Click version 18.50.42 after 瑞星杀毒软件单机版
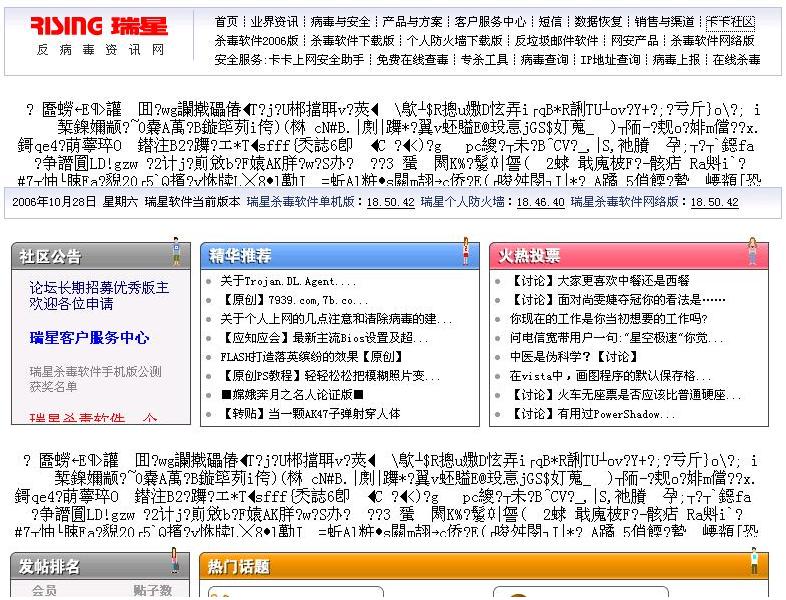786x600 pixels. coord(390,202)
